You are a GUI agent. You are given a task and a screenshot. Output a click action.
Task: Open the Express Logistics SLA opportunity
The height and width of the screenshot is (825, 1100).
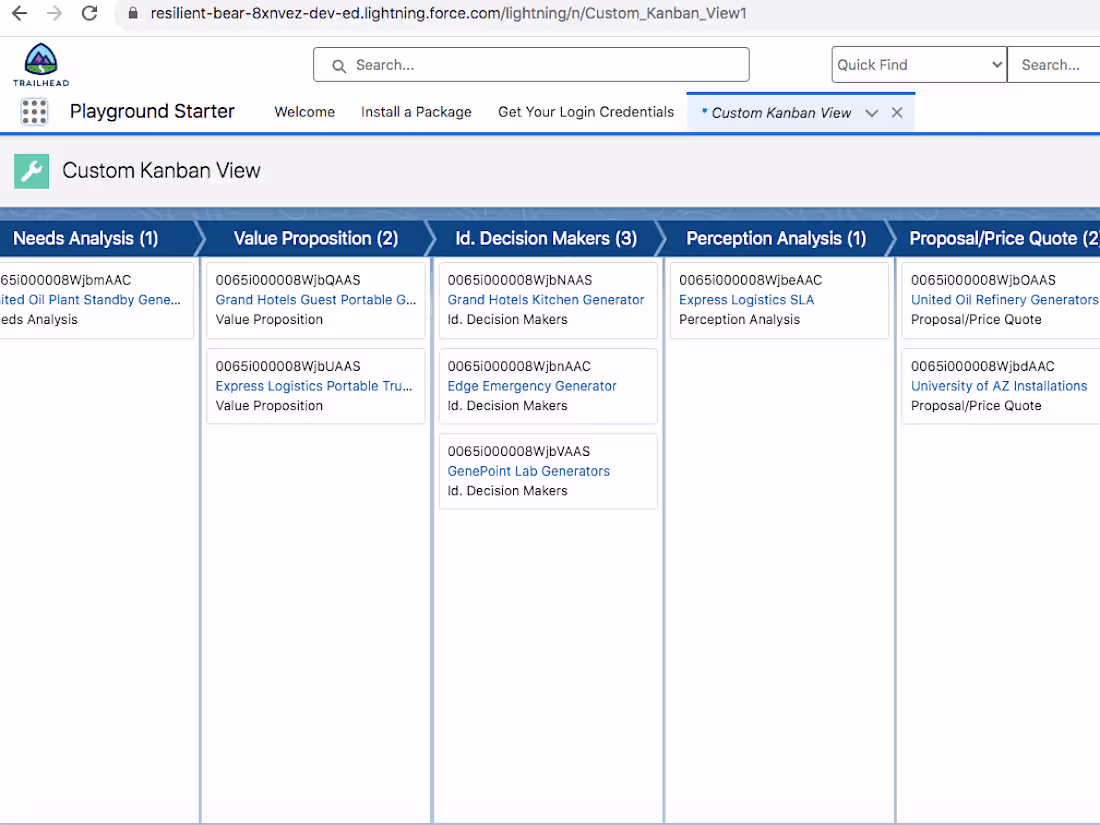(747, 299)
